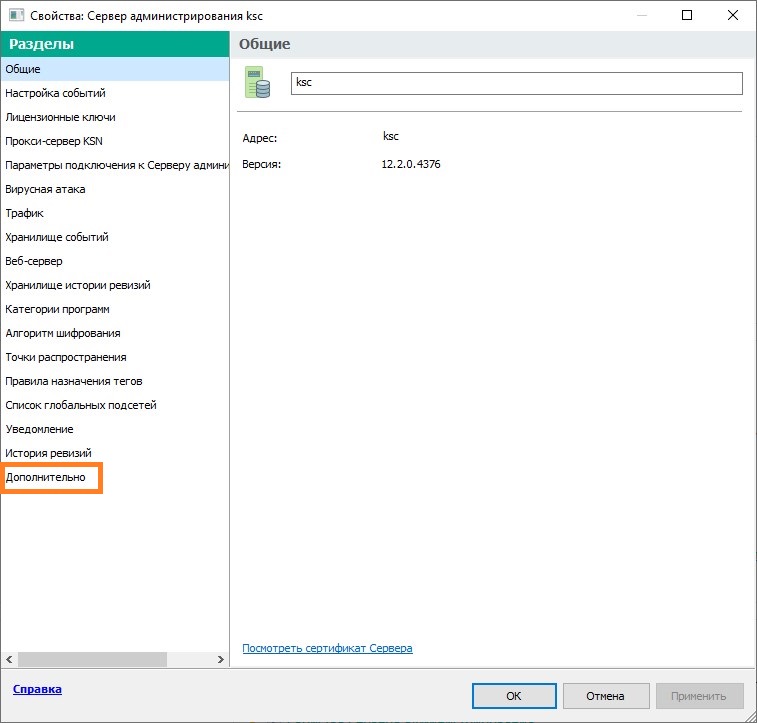Open the Трафик section

[24, 213]
